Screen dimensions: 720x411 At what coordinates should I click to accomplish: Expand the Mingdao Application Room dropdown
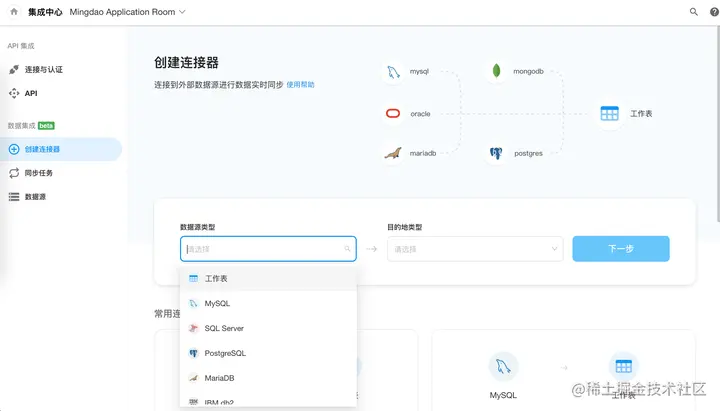(128, 12)
